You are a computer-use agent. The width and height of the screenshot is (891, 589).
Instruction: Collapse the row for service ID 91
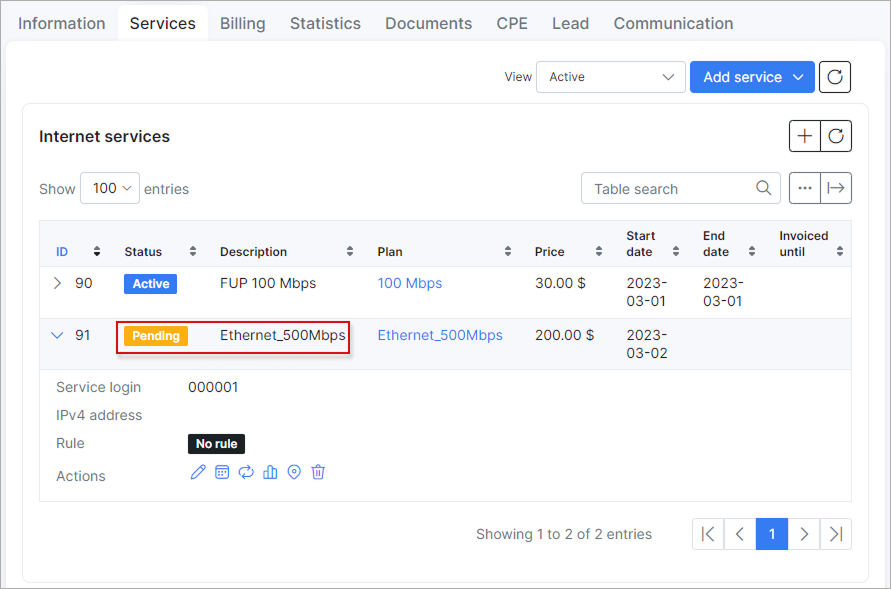click(57, 336)
